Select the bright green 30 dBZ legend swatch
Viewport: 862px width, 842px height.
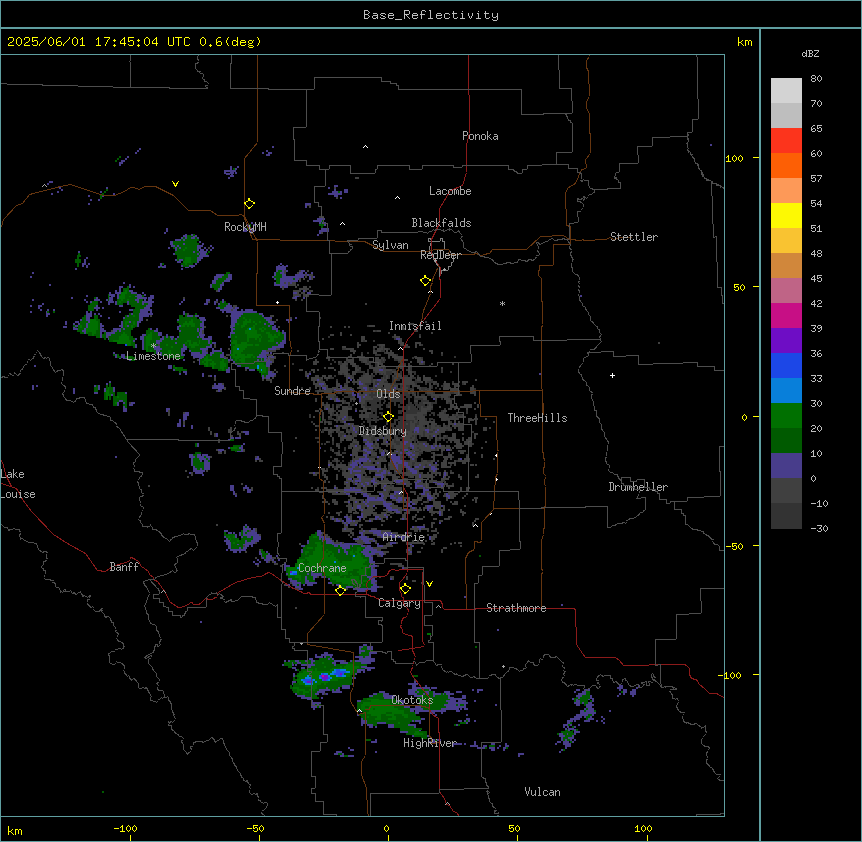[786, 416]
